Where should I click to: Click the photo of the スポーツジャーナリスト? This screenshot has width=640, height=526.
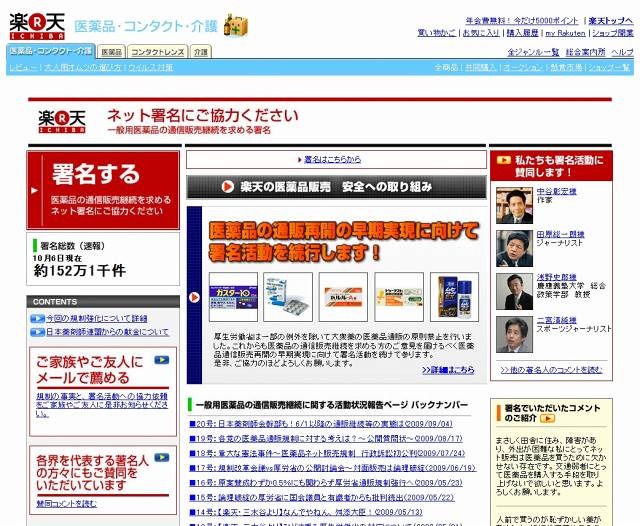[x=514, y=335]
